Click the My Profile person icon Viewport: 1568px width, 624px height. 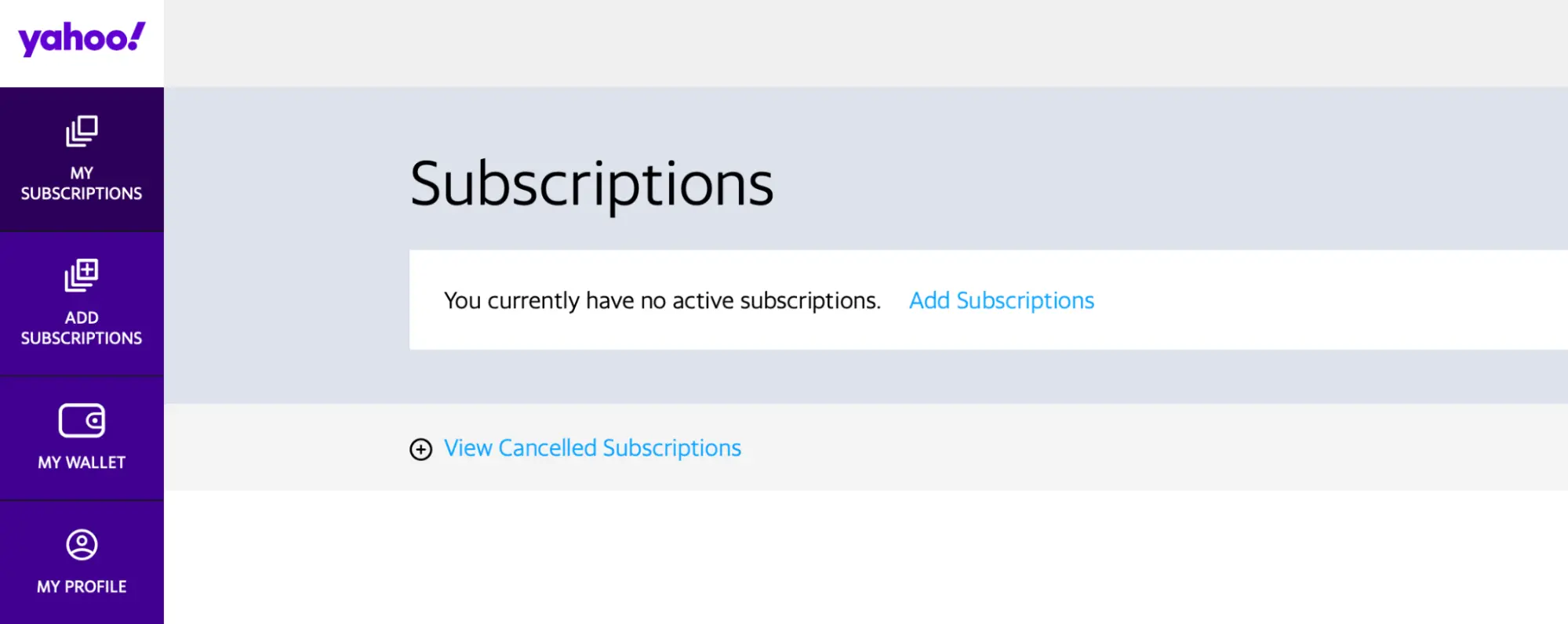tap(82, 545)
